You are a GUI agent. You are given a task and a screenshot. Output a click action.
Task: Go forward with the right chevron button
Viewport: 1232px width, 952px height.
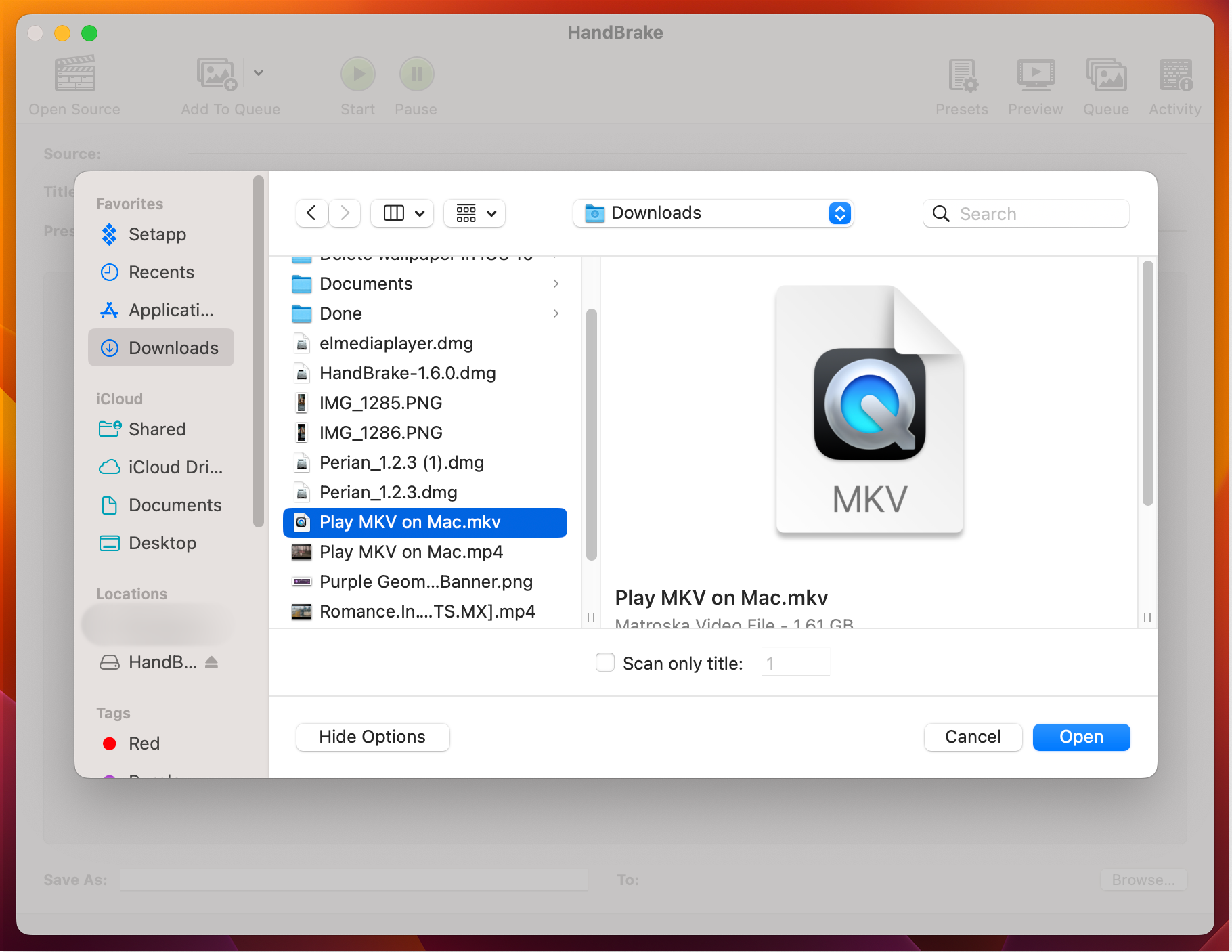click(345, 213)
